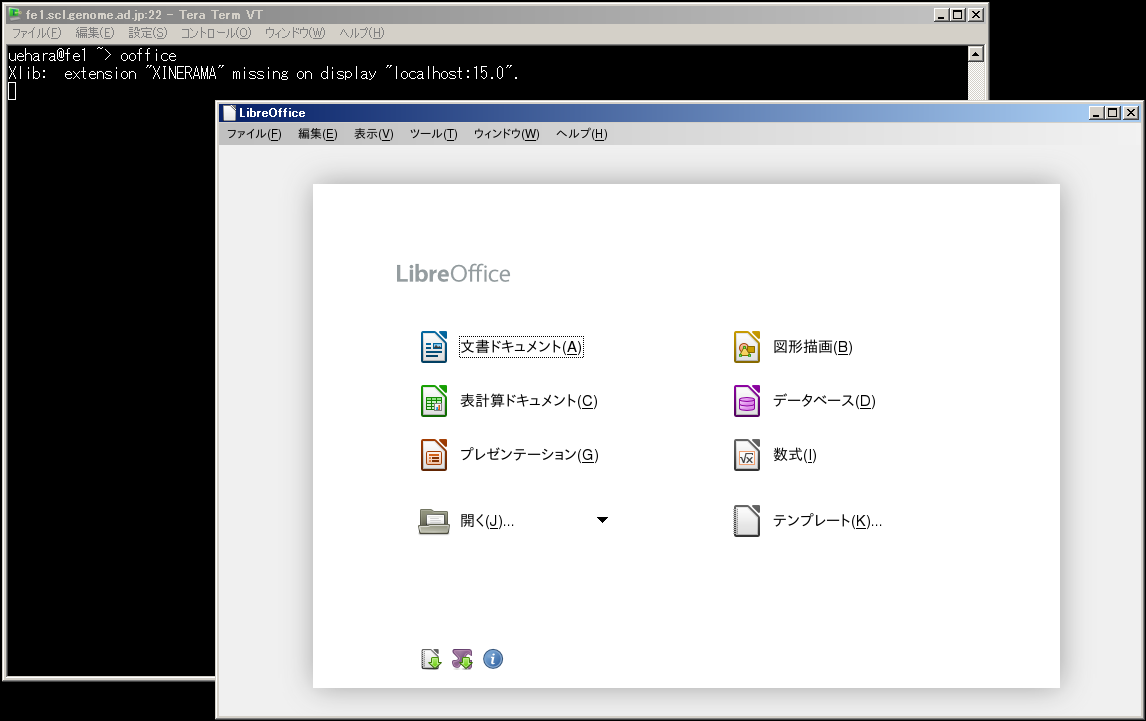This screenshot has width=1146, height=721.
Task: Create a new データベース(D)
Action: [x=824, y=401]
